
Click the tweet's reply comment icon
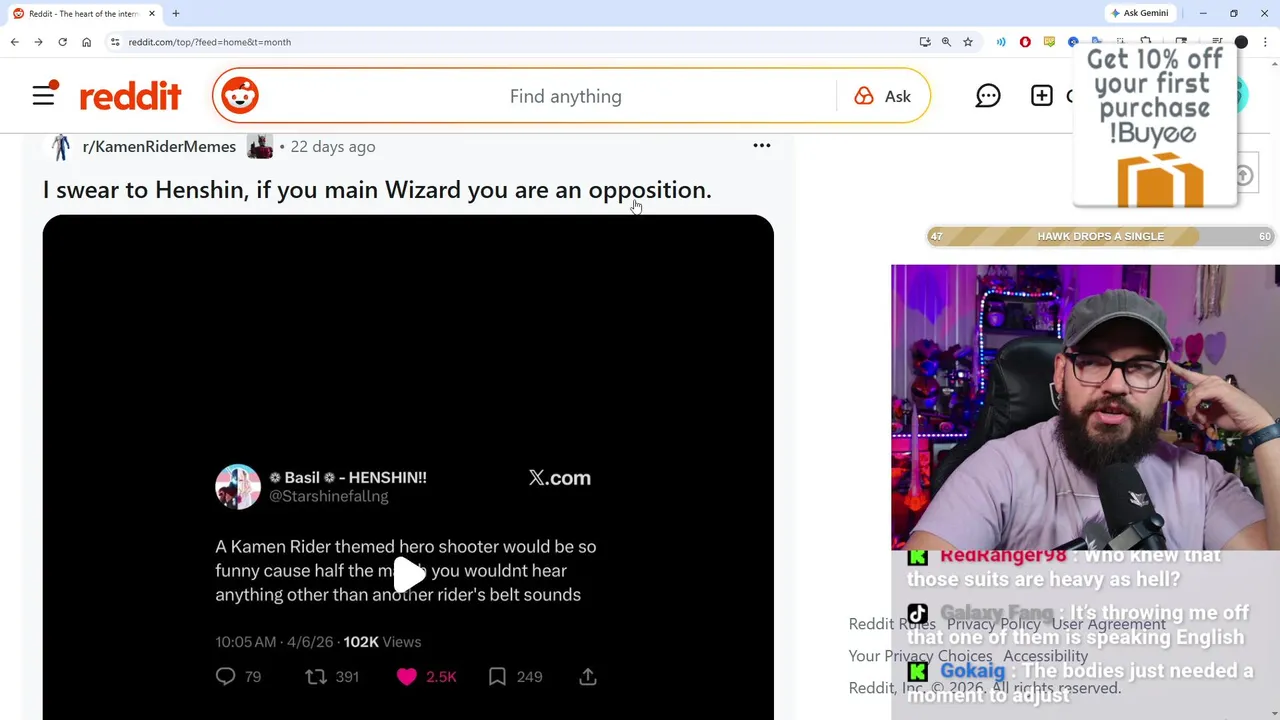tap(226, 677)
